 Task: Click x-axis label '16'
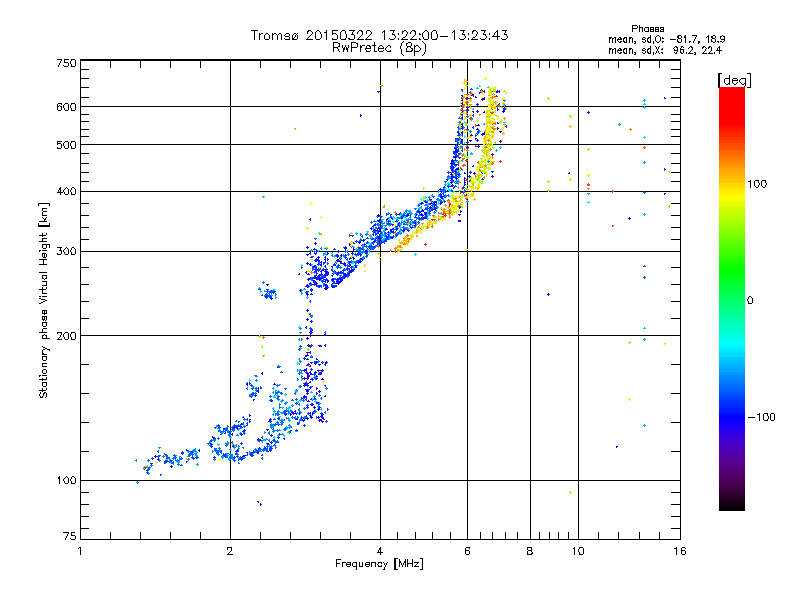pyautogui.click(x=680, y=551)
